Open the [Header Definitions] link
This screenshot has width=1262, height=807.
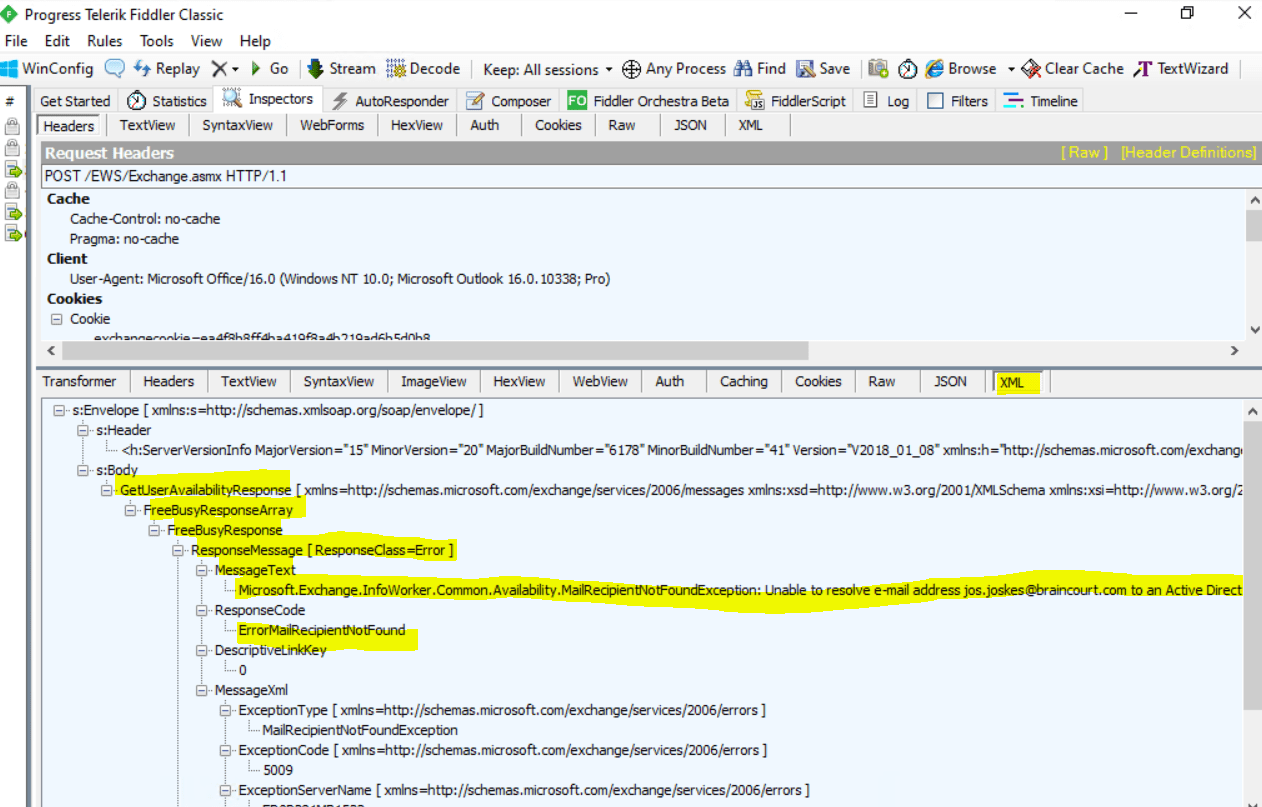click(x=1189, y=152)
